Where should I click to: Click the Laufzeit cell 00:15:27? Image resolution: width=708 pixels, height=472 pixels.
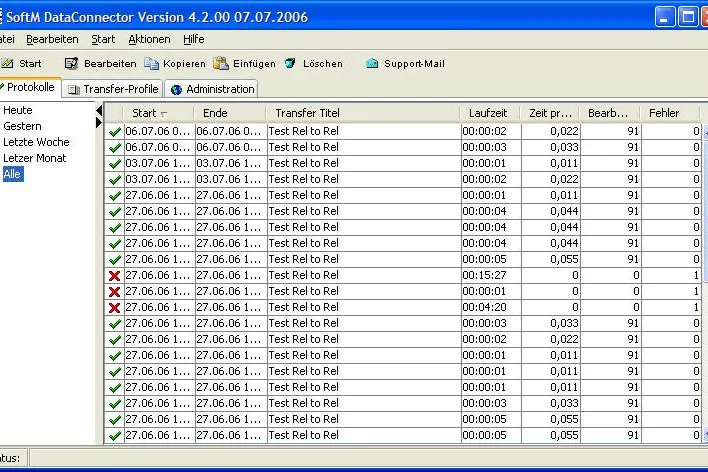click(491, 276)
